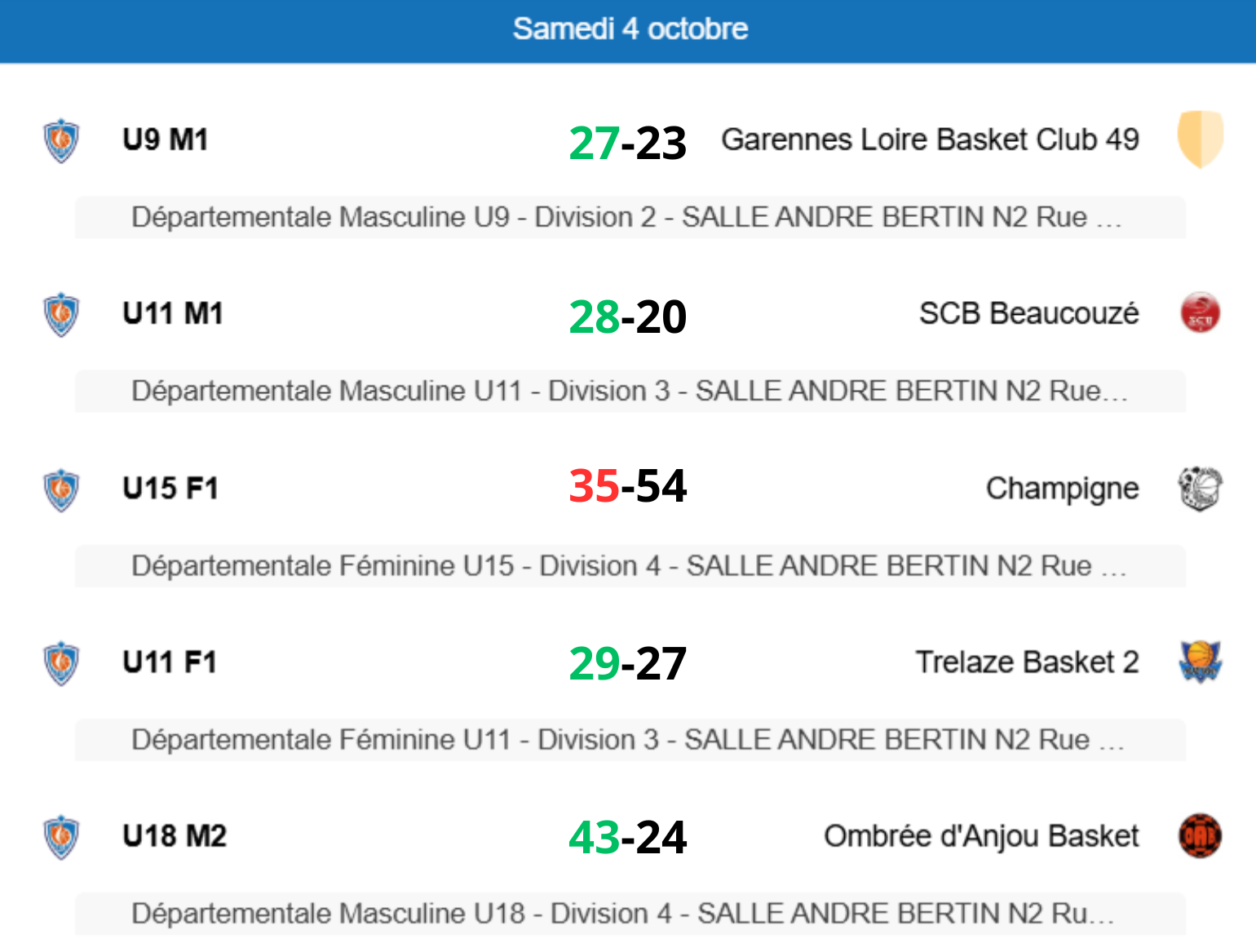Viewport: 1256px width, 952px height.
Task: Click the red SCB Beaucouzé logo
Action: point(1200,313)
